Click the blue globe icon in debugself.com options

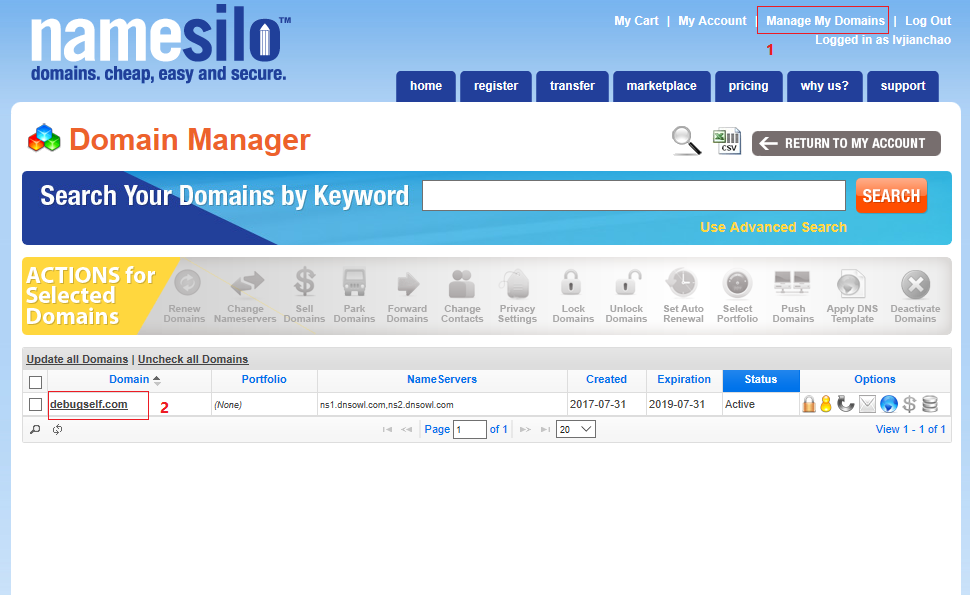pyautogui.click(x=889, y=404)
